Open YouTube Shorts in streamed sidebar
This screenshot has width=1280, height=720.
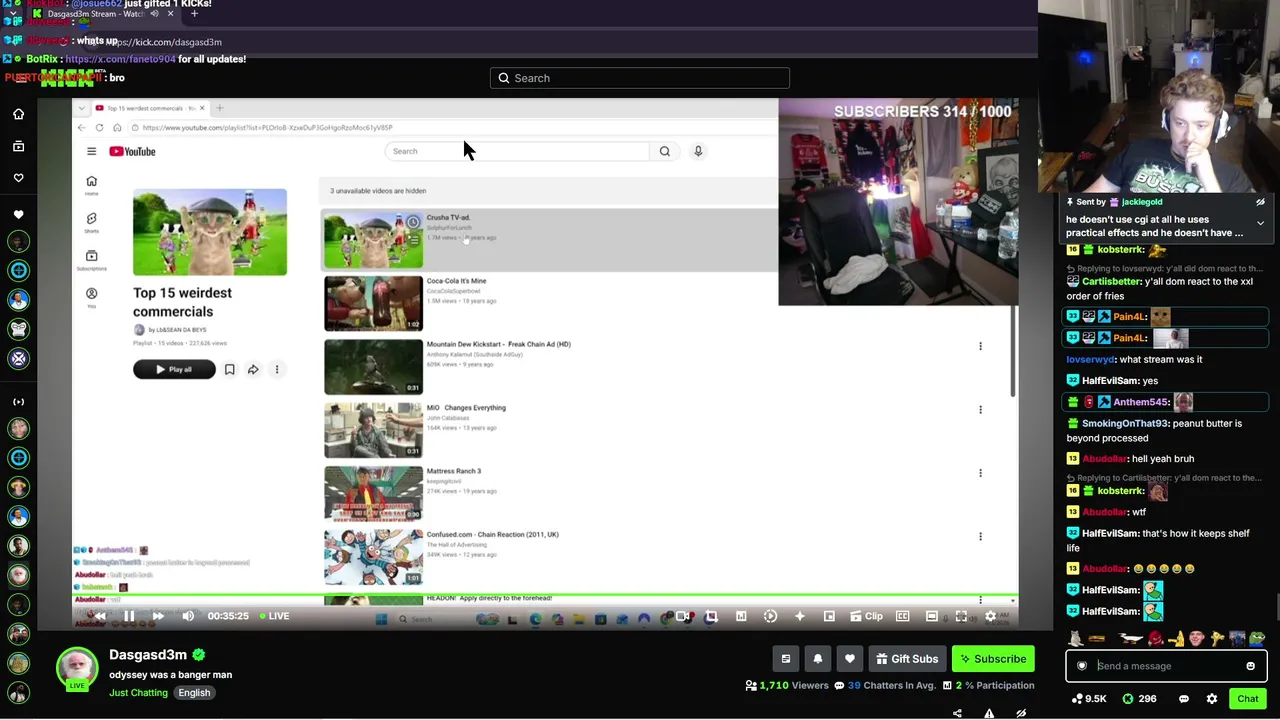coord(91,222)
